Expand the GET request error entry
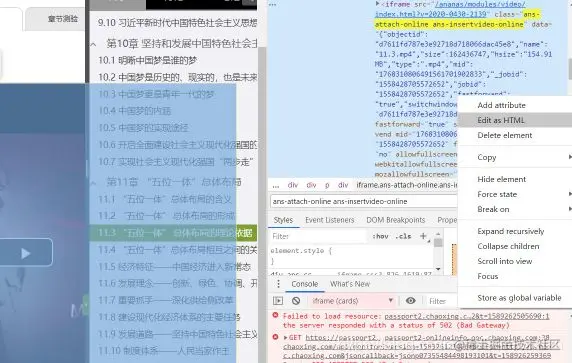This screenshot has width=572, height=363. pyautogui.click(x=286, y=338)
